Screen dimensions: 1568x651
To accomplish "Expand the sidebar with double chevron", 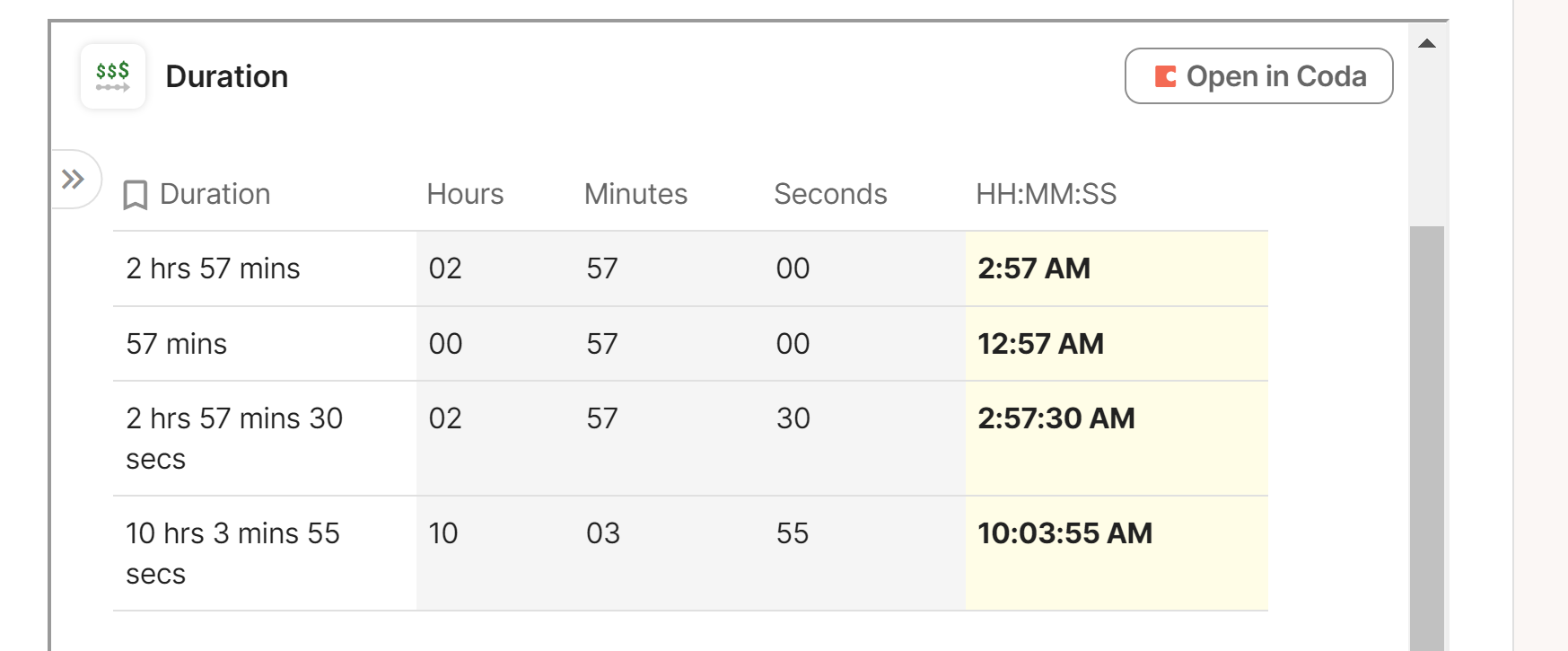I will (x=74, y=180).
